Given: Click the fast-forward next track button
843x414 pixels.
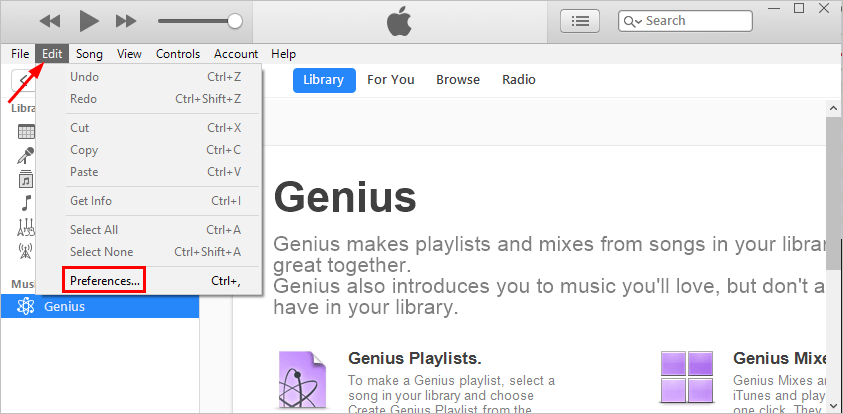Looking at the screenshot, I should pos(126,22).
